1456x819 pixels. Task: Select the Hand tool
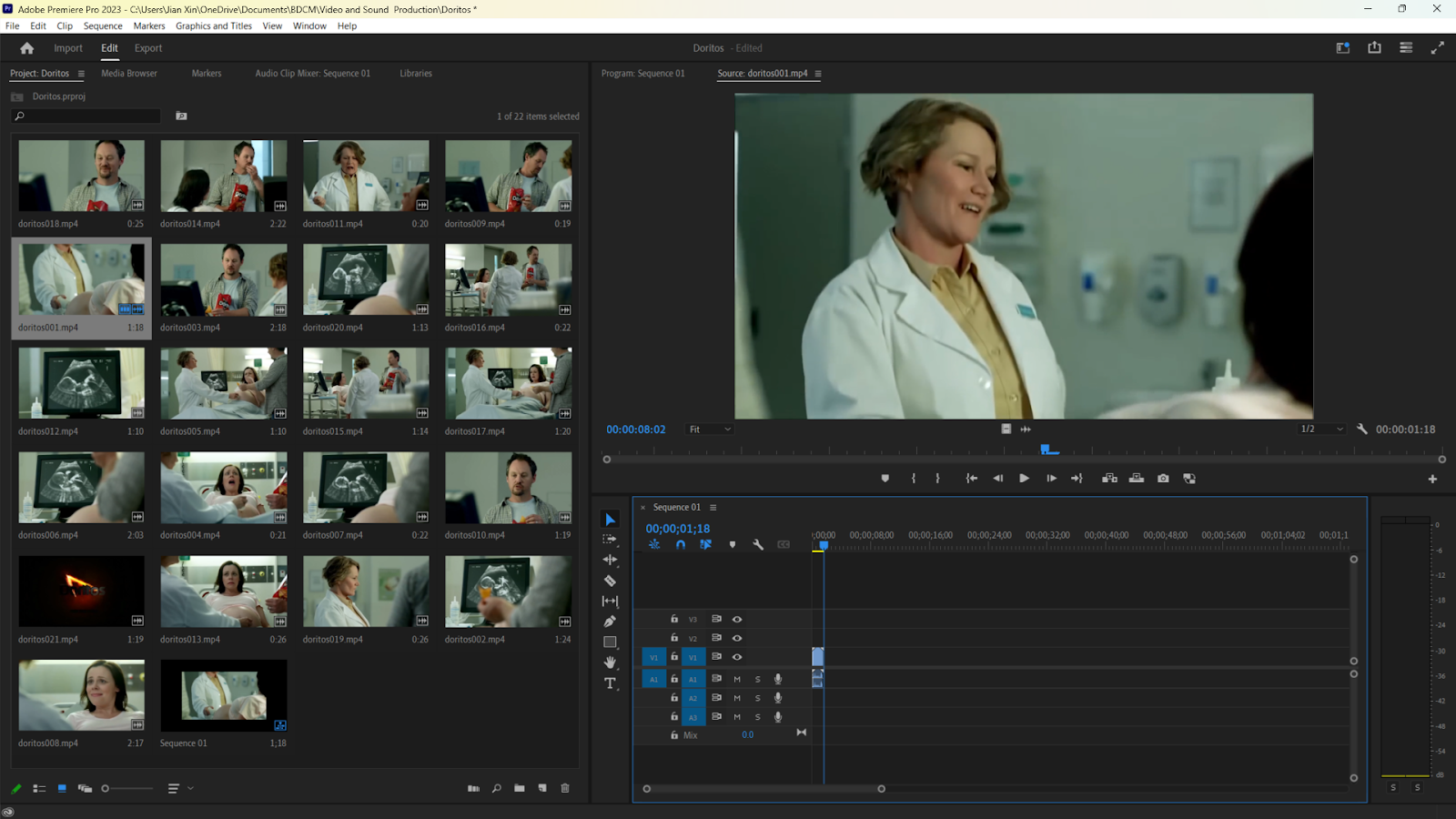(x=610, y=662)
